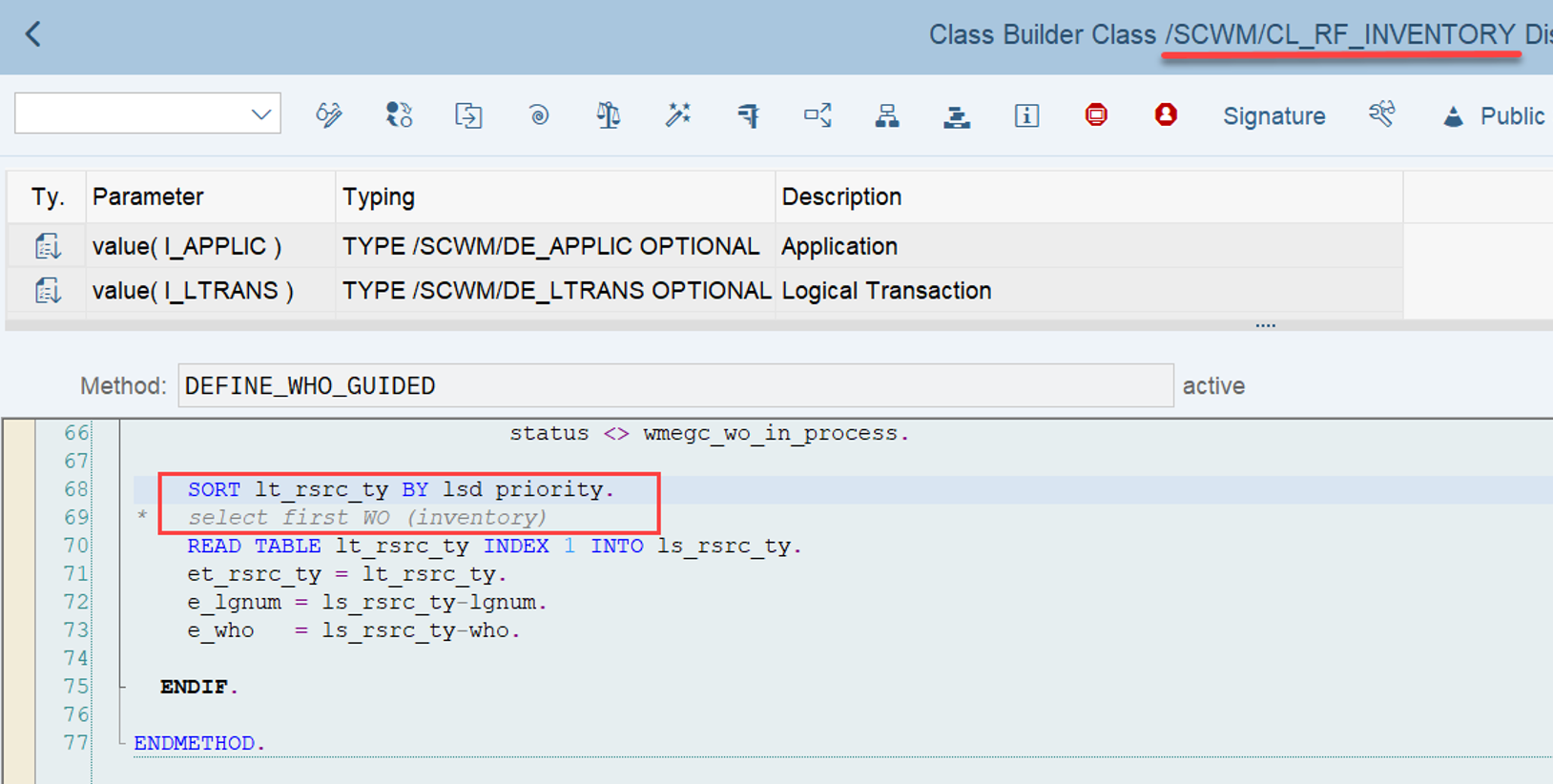This screenshot has width=1553, height=784.
Task: Click the line 'et_rsrc_ty = lt_rsrc_ty.'
Action: click(x=347, y=574)
